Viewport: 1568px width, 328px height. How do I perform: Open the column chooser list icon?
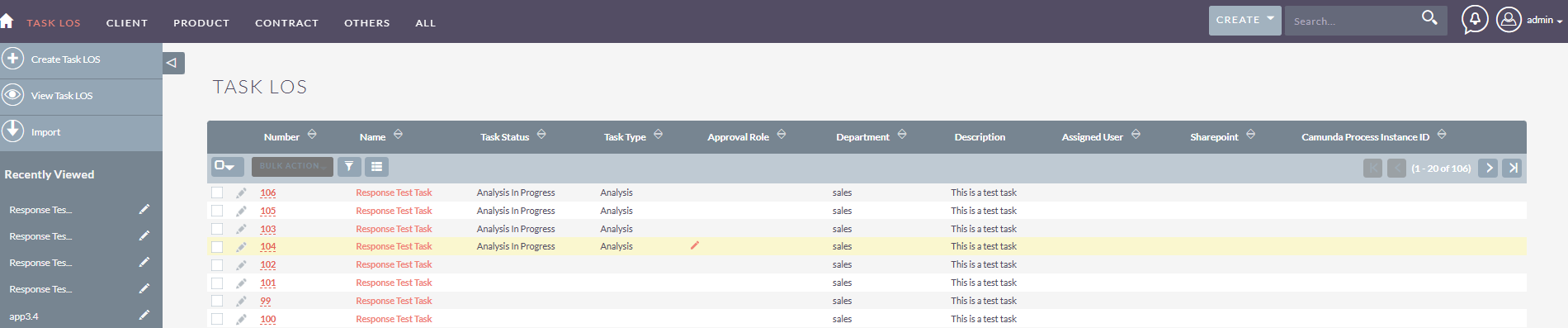click(376, 167)
